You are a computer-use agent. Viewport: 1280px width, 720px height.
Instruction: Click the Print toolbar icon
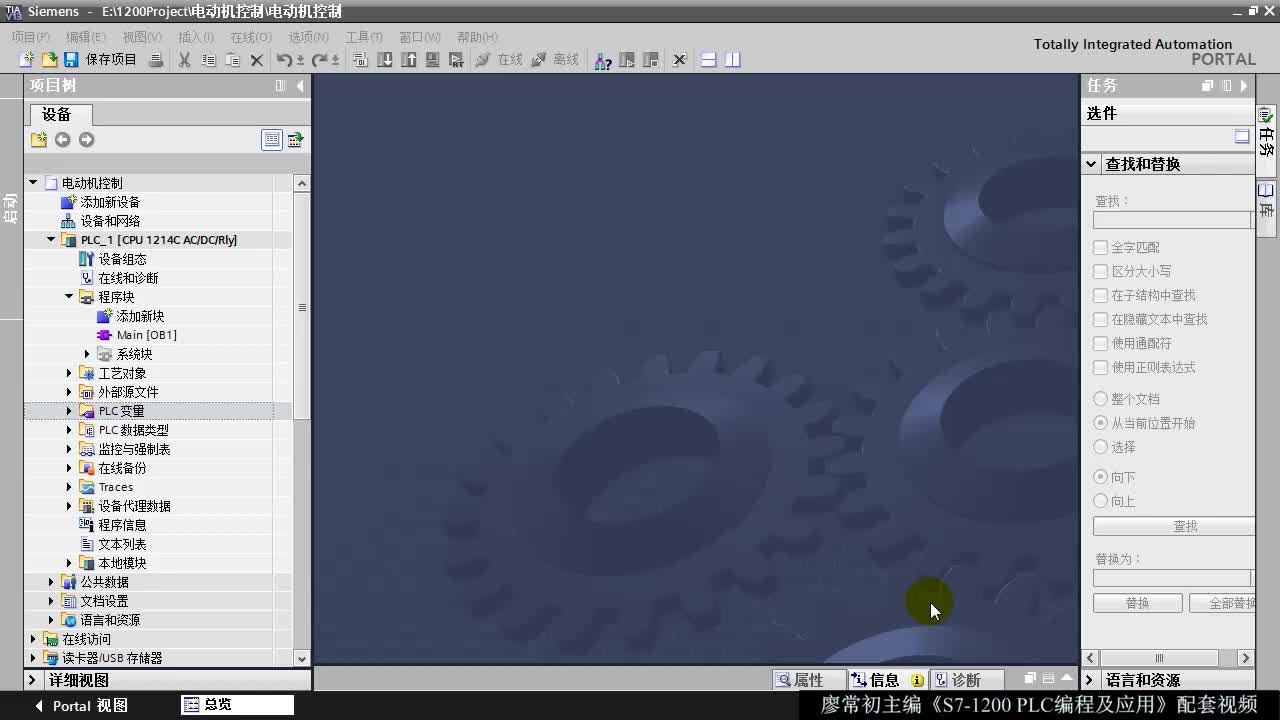[156, 60]
